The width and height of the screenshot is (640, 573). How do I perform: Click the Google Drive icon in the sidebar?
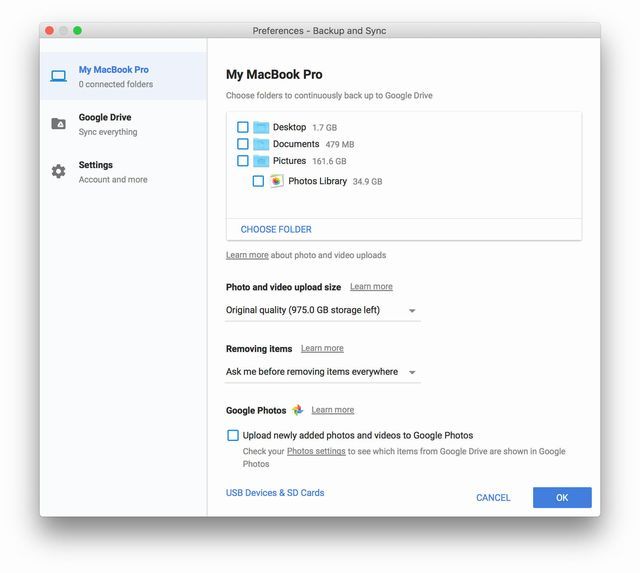[59, 124]
